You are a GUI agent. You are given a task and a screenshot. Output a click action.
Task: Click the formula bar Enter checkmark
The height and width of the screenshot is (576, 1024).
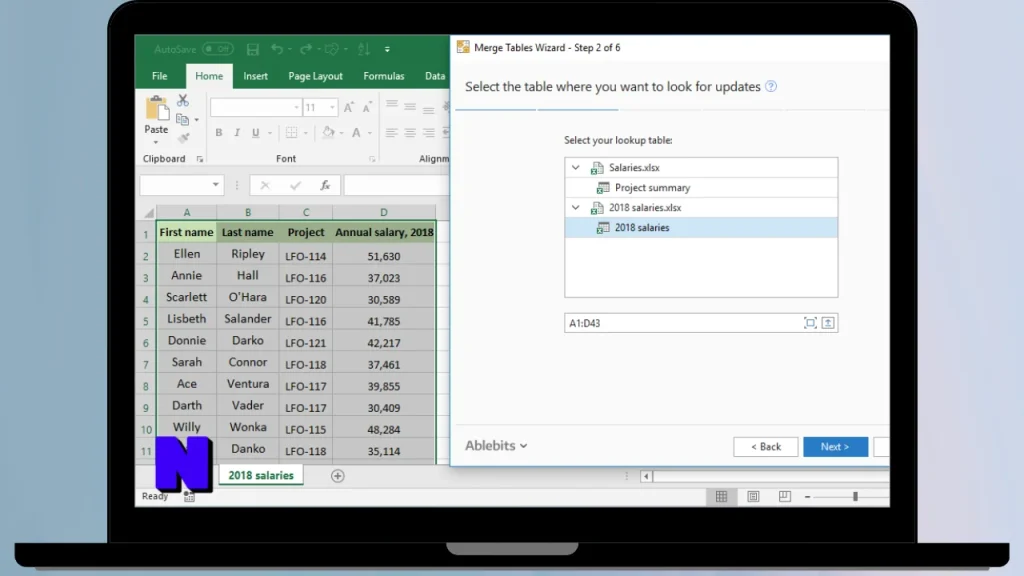coord(295,185)
